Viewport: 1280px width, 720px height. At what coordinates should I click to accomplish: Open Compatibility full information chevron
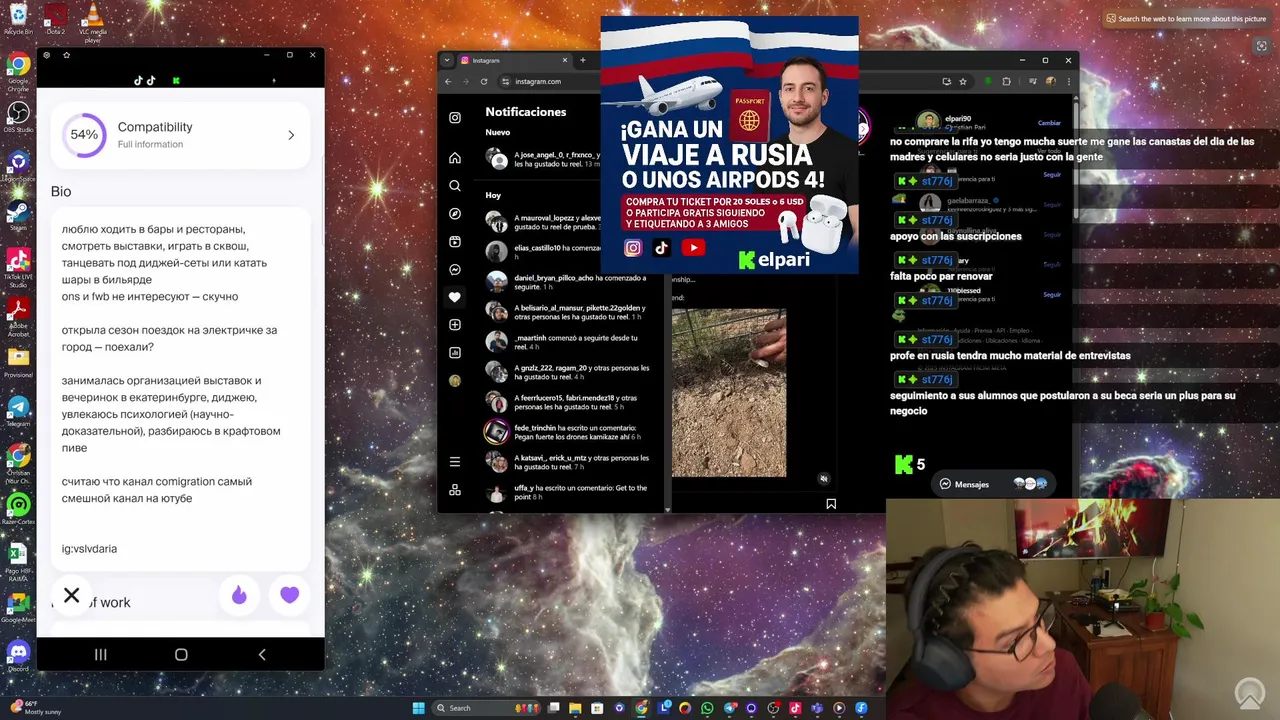coord(291,135)
